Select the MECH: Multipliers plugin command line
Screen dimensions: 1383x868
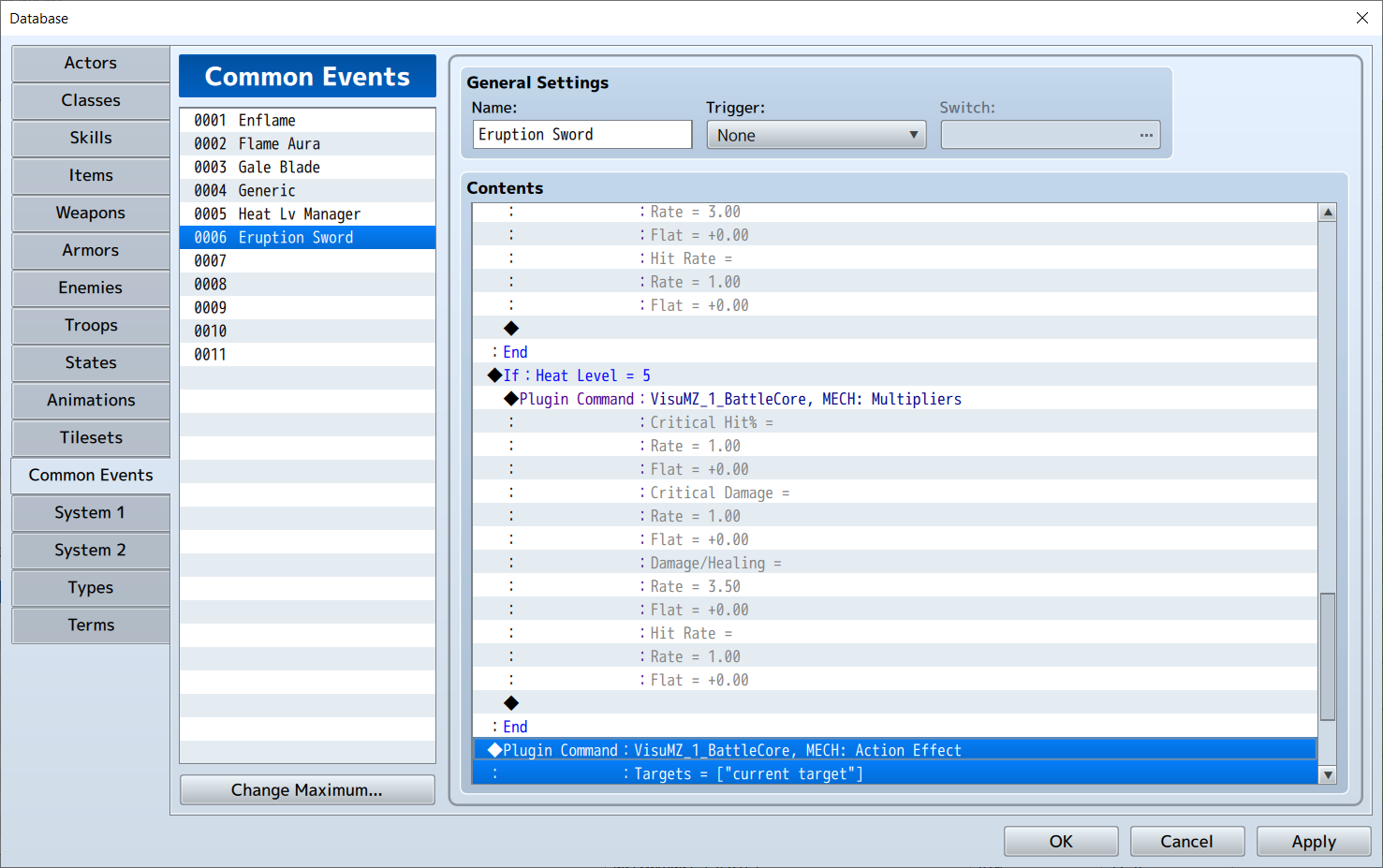894,399
